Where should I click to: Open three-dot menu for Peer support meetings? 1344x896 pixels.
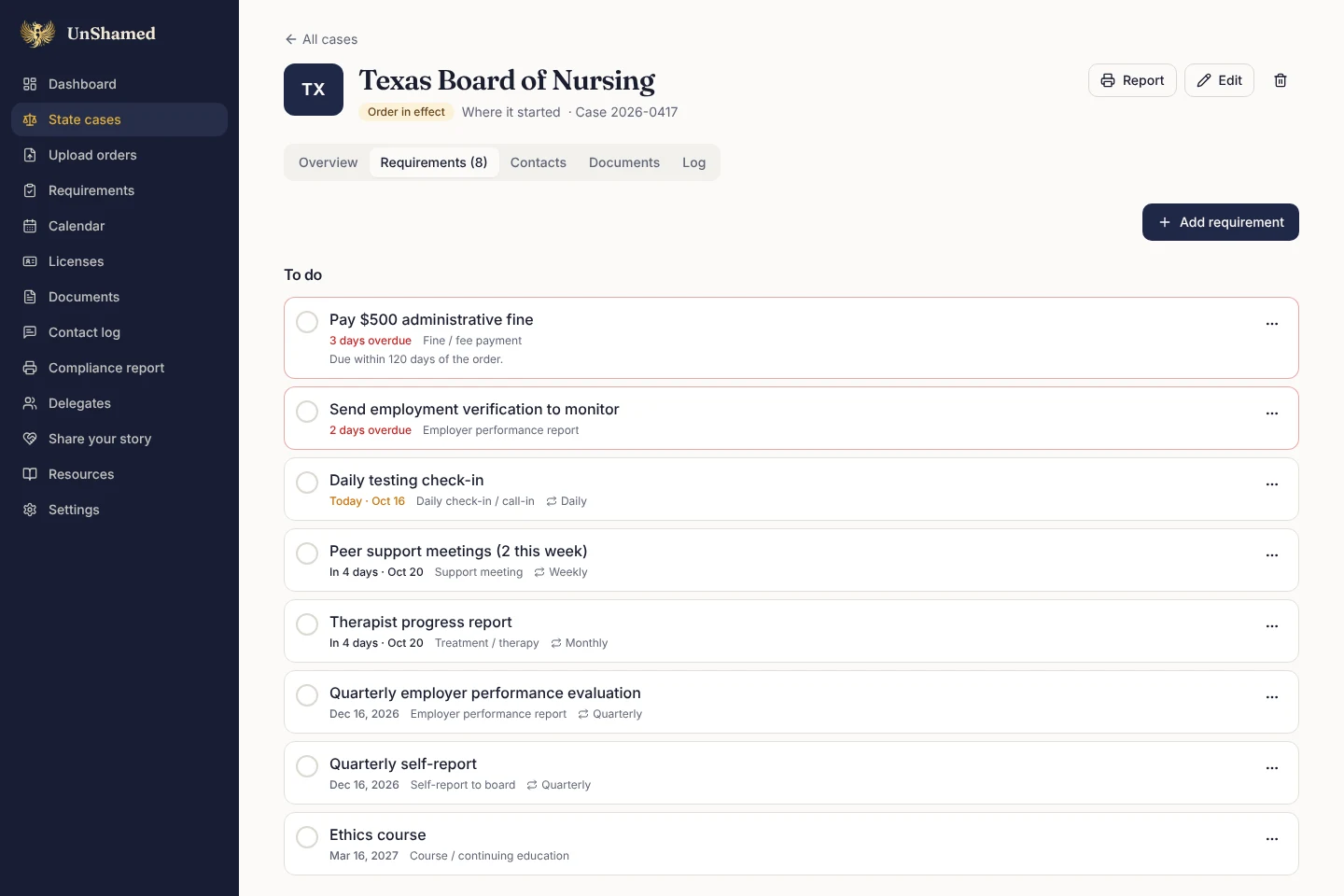pyautogui.click(x=1272, y=555)
